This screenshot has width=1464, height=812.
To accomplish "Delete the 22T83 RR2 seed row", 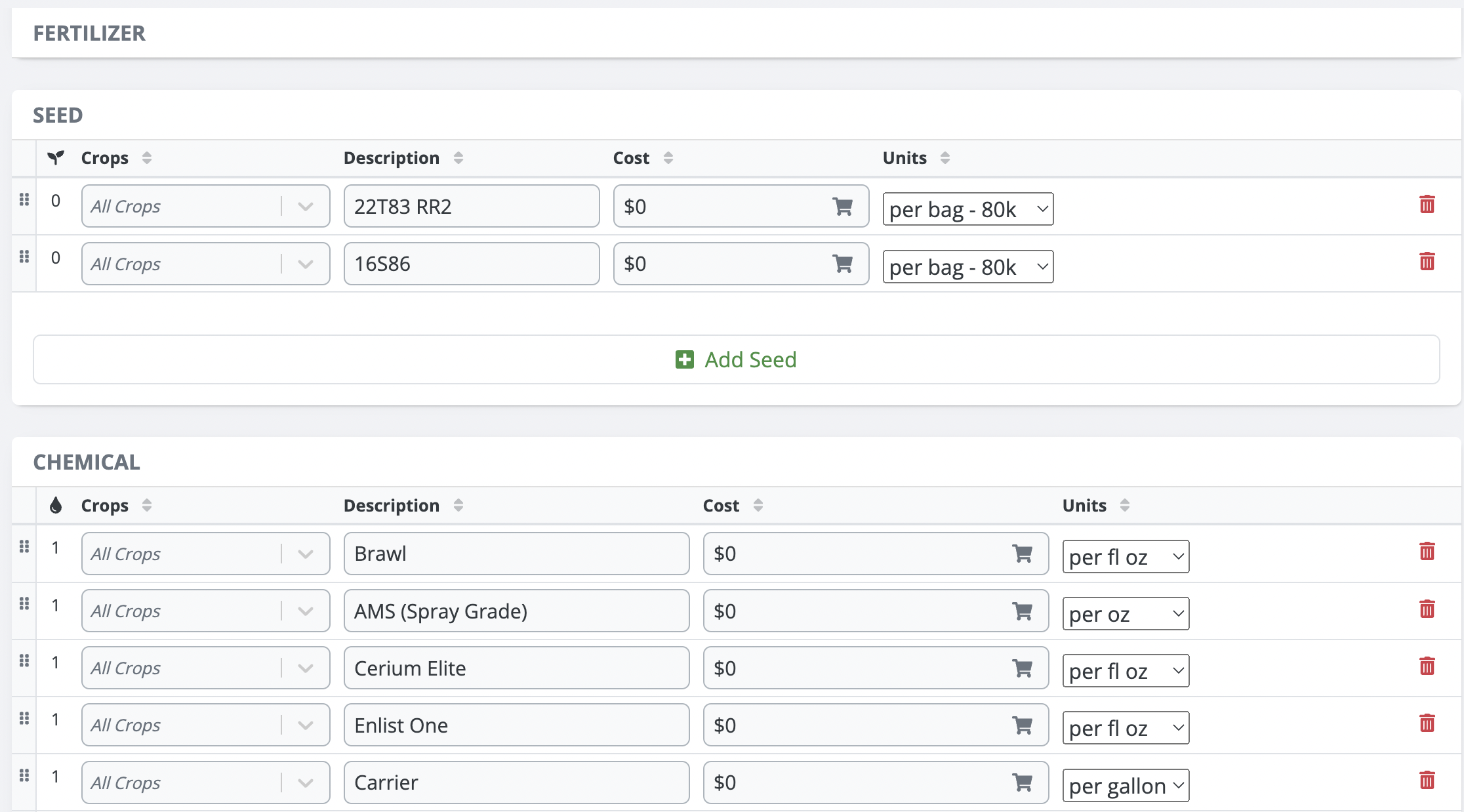I will [1427, 205].
